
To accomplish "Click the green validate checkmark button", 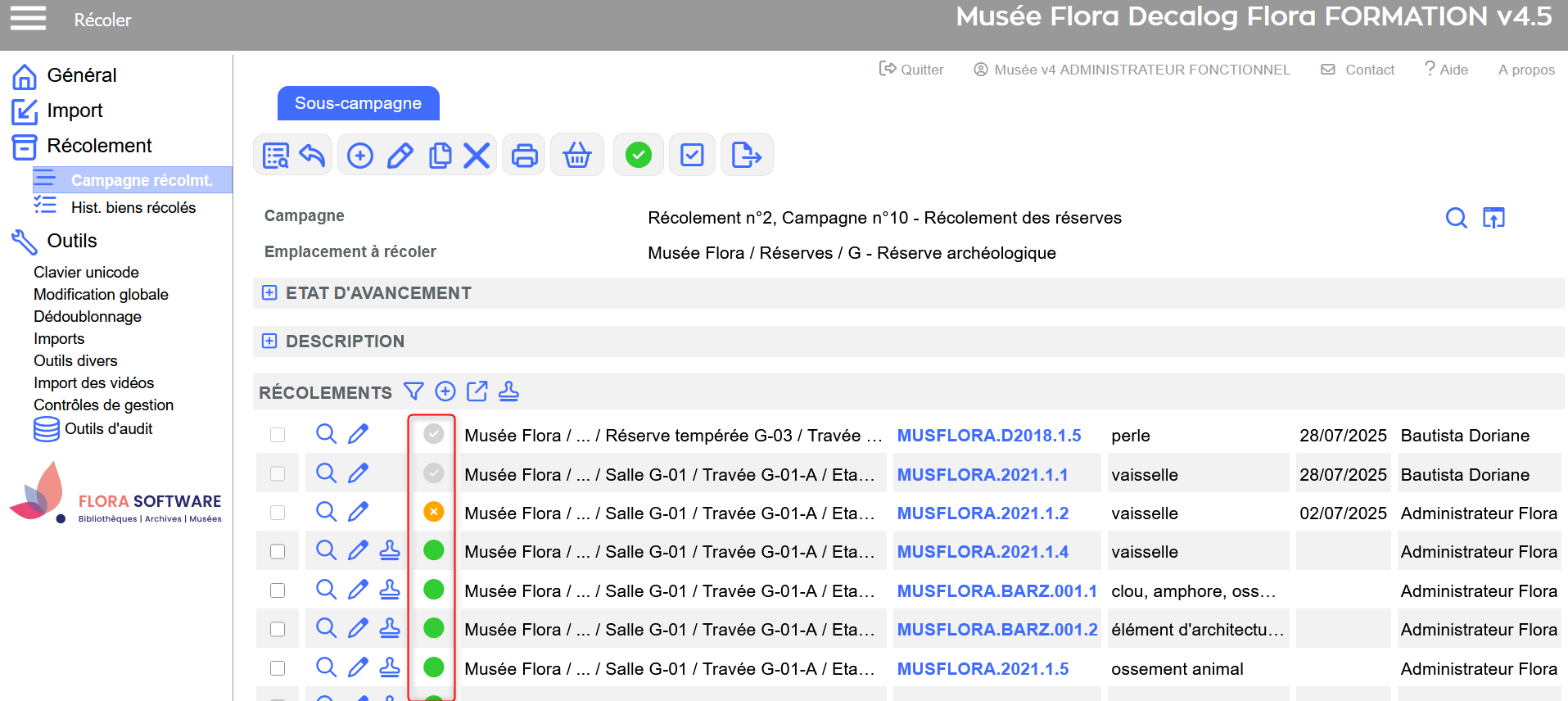I will coord(639,155).
